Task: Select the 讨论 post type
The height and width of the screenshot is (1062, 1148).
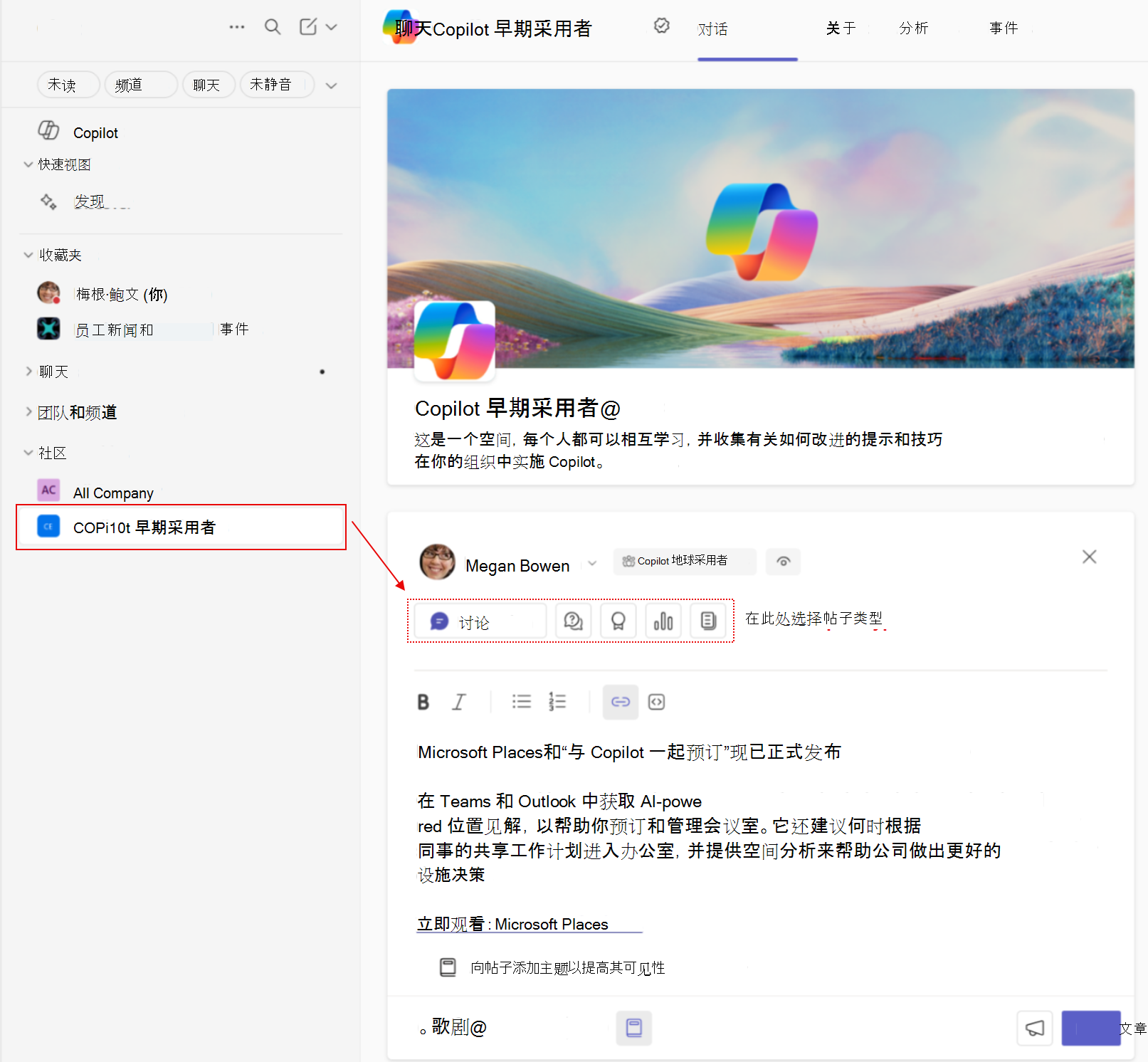Action: [480, 621]
